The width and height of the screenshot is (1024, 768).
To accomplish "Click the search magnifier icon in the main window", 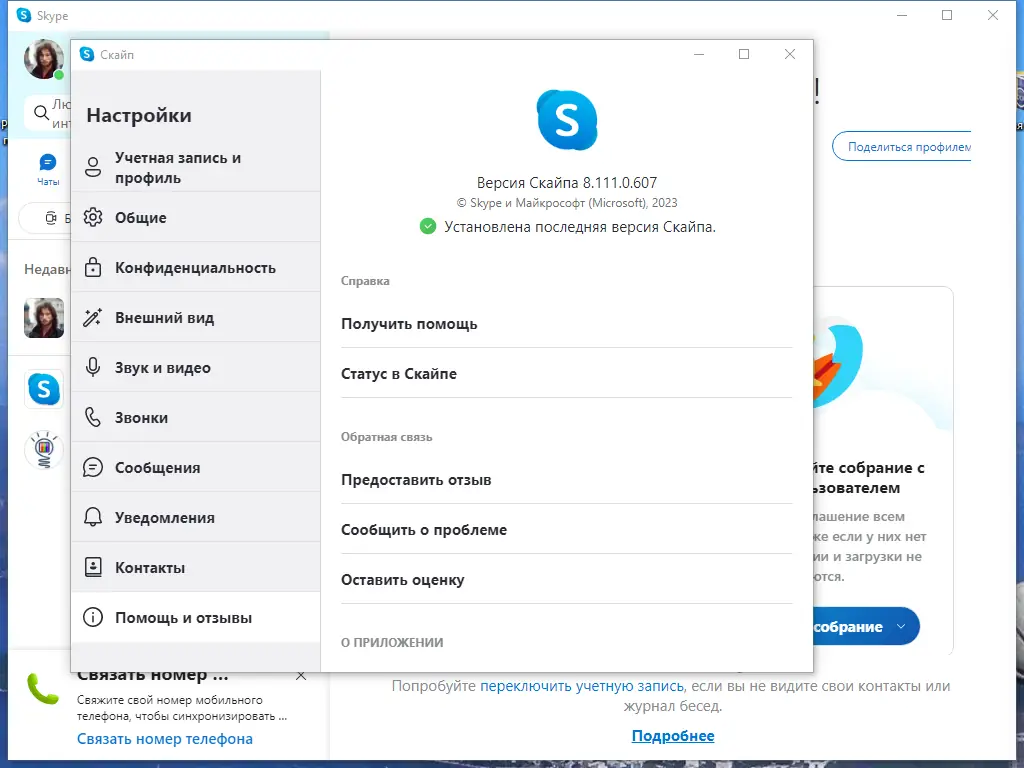I will (42, 112).
